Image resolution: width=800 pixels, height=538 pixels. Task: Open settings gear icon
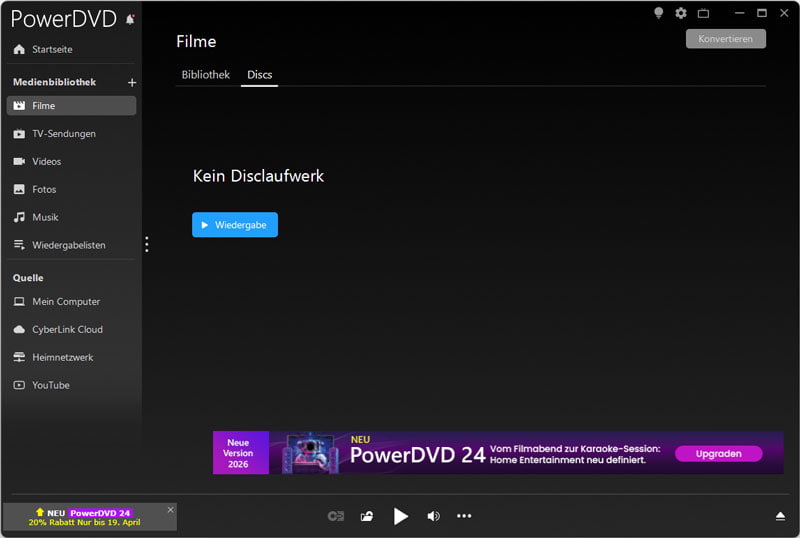click(681, 13)
